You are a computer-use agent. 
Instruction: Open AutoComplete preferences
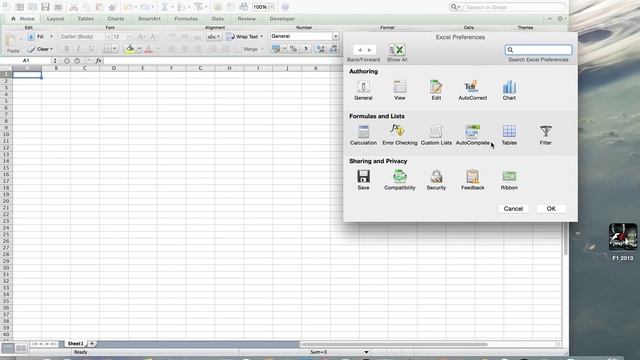click(472, 135)
